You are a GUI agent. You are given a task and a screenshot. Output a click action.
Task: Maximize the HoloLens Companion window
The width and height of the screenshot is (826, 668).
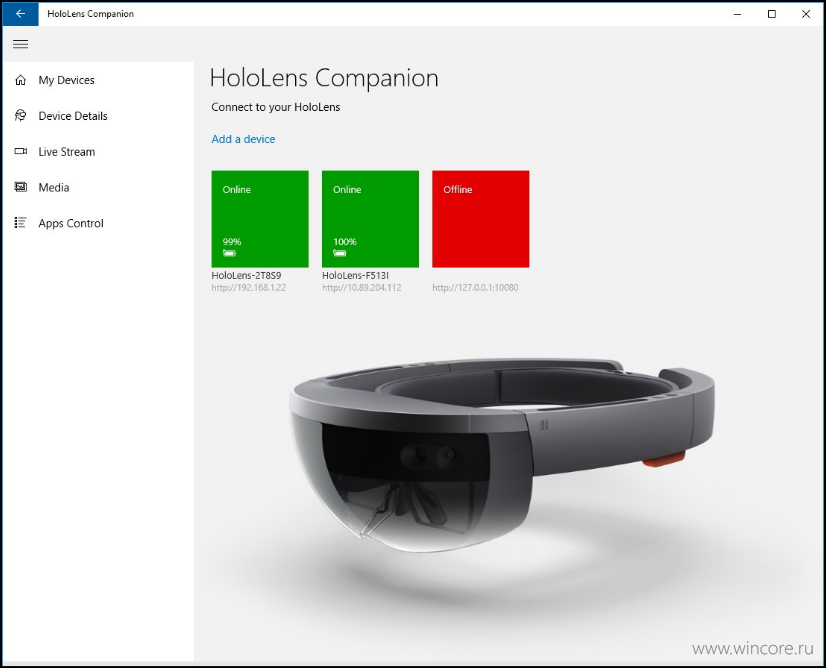pos(772,14)
